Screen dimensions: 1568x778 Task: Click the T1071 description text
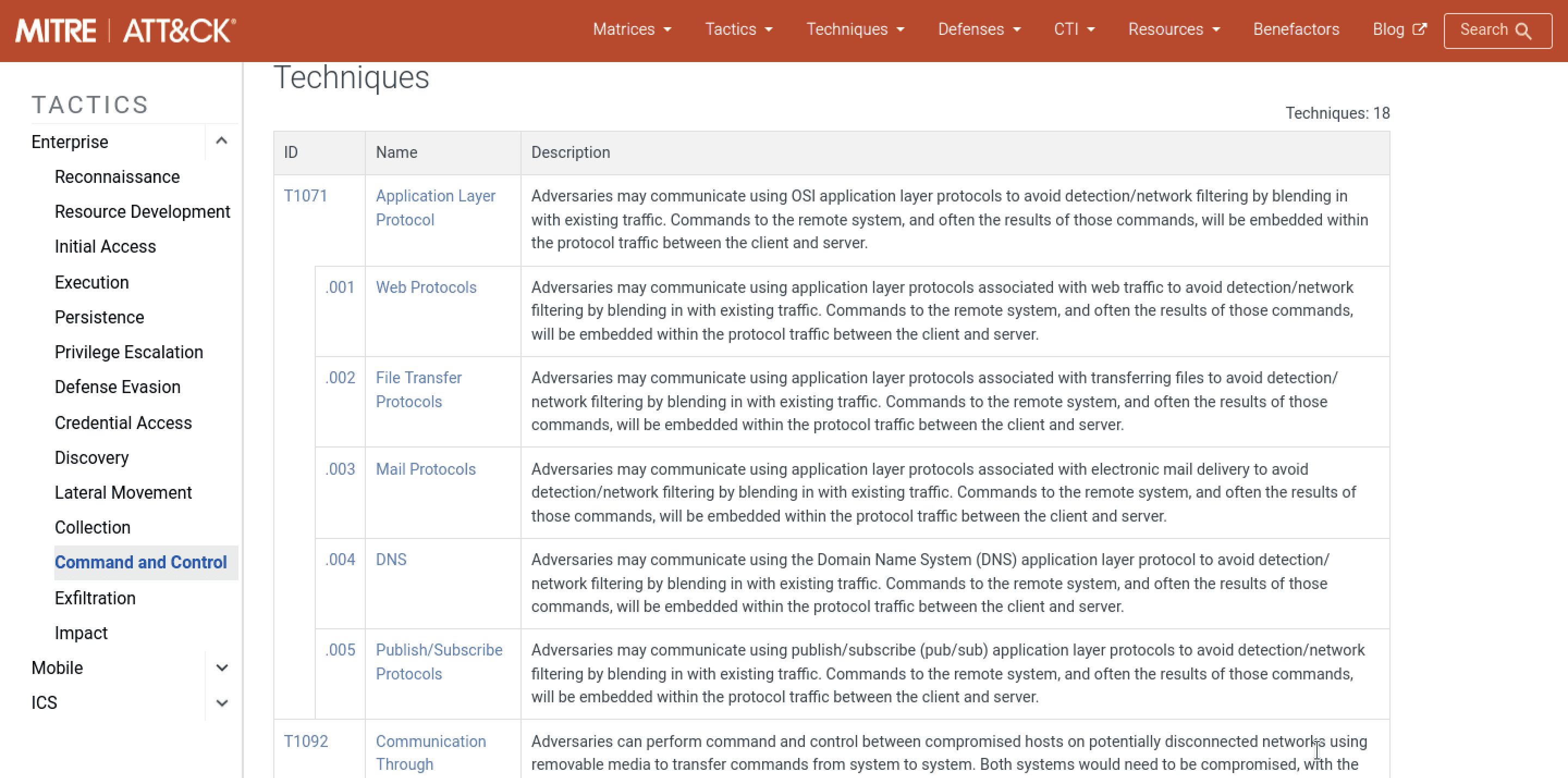(950, 219)
